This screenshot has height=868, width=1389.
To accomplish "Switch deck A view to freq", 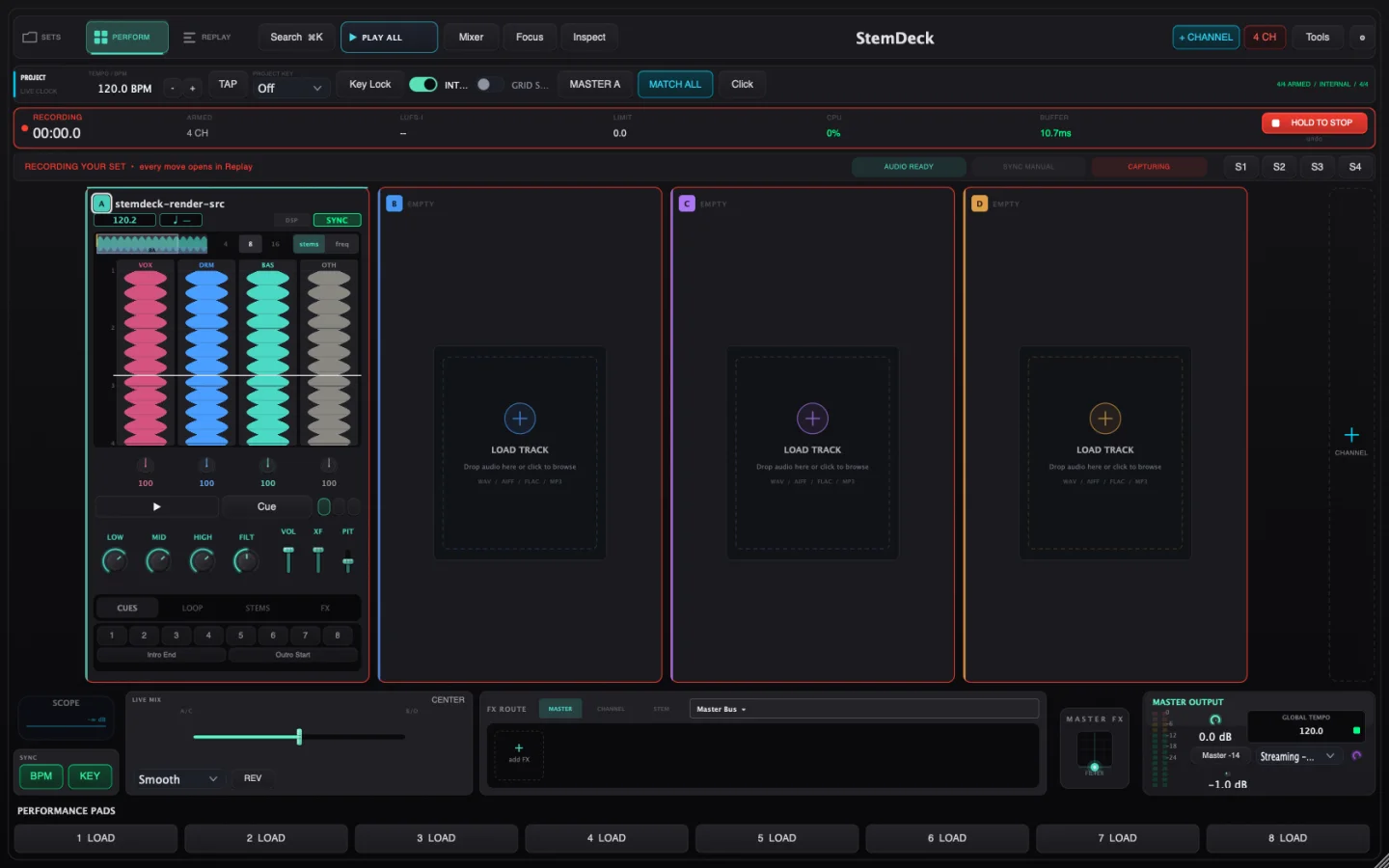I will (x=341, y=244).
